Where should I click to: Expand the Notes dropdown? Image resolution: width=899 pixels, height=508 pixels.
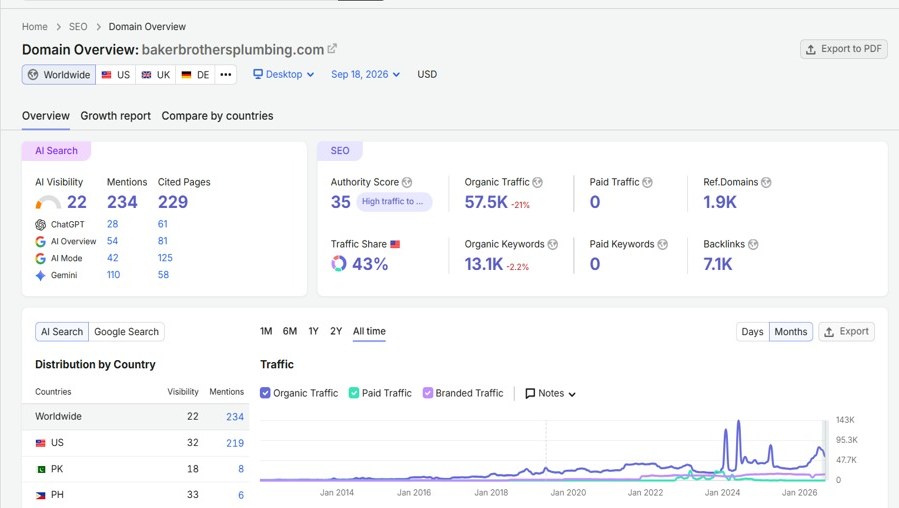[x=550, y=393]
